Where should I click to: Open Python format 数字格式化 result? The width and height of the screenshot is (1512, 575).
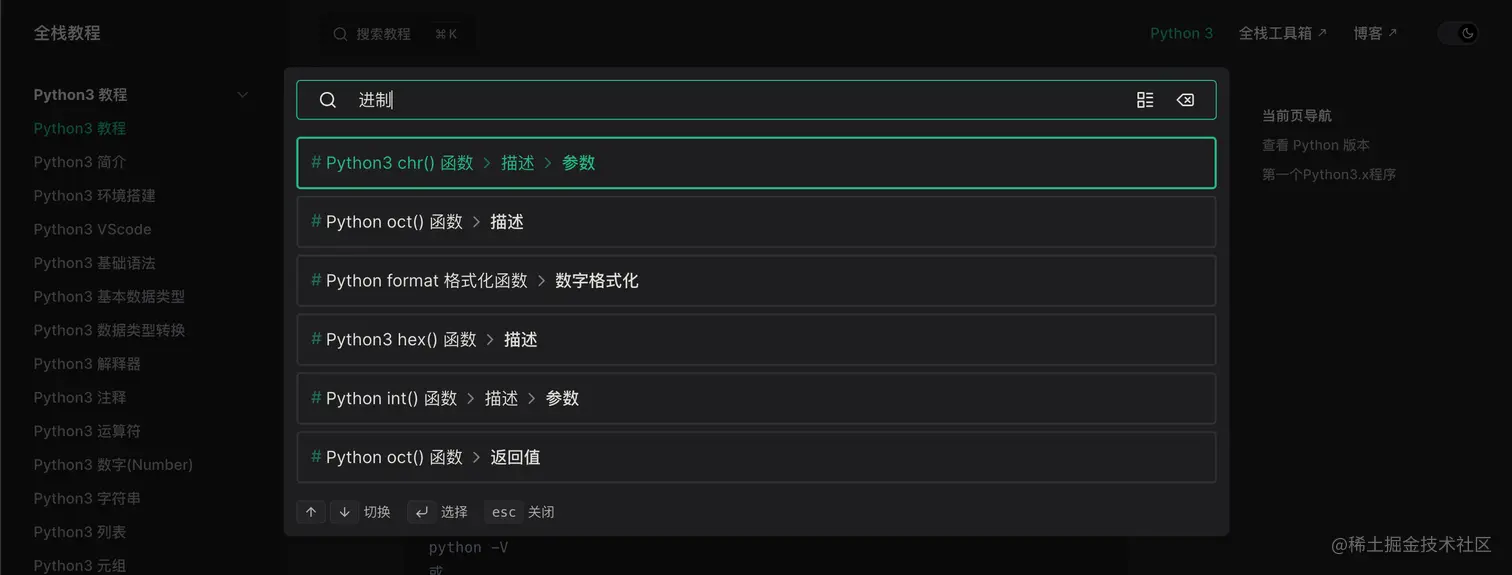click(x=756, y=281)
